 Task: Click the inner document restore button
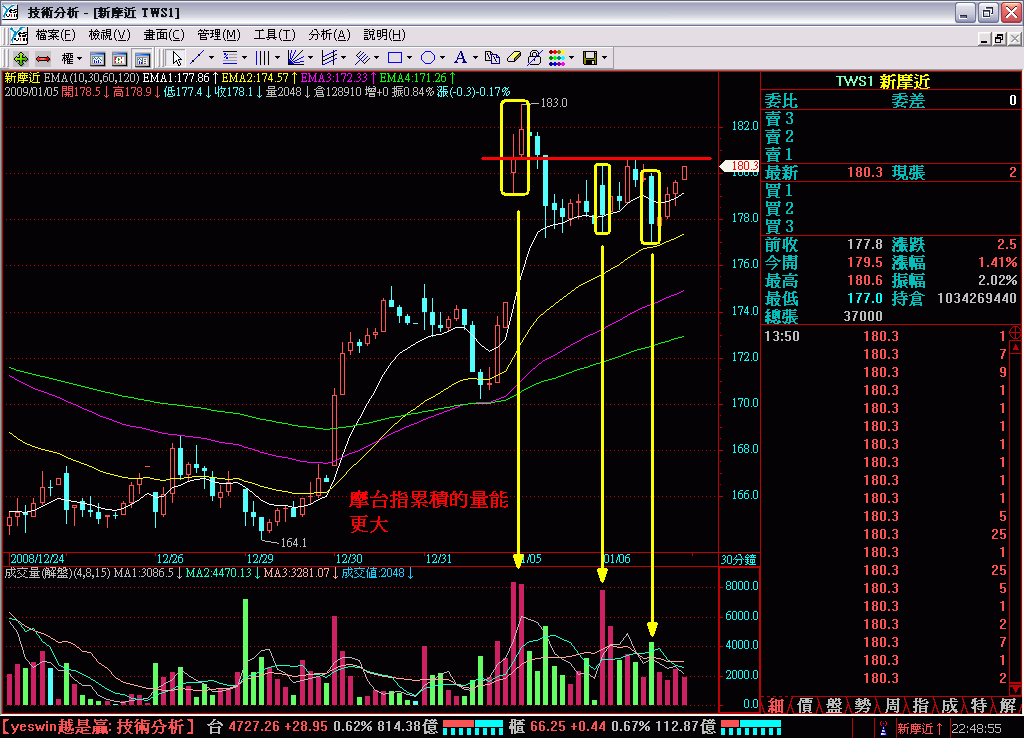[999, 39]
